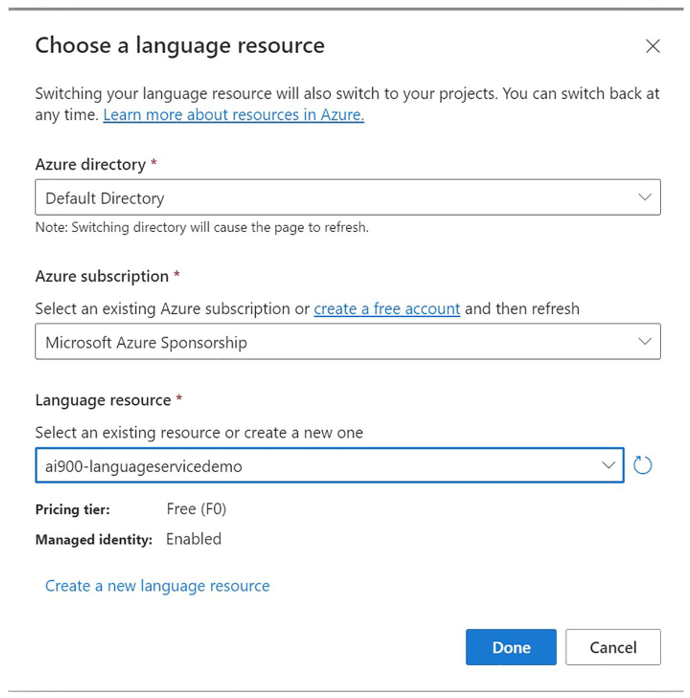The width and height of the screenshot is (690, 698).
Task: Close the Choose a language resource dialog
Action: (653, 46)
